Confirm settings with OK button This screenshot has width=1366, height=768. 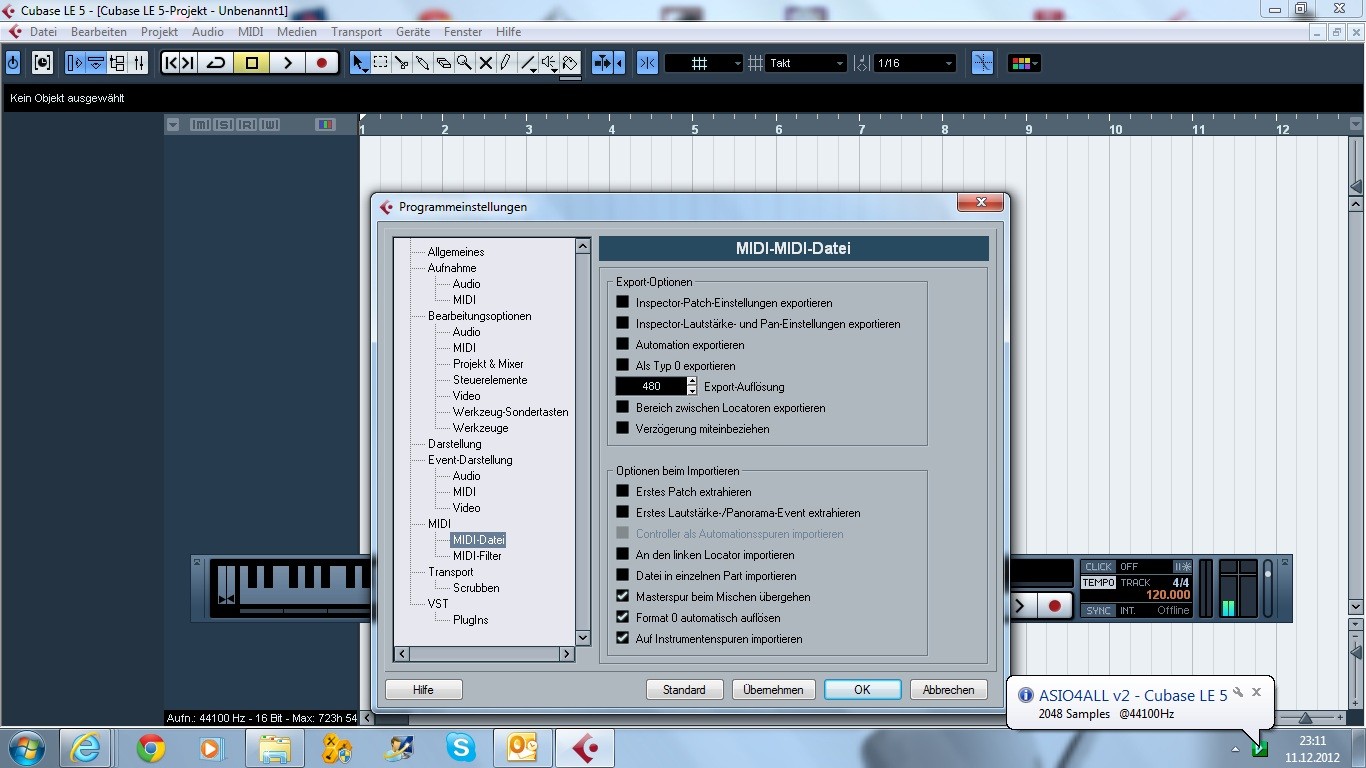(862, 690)
